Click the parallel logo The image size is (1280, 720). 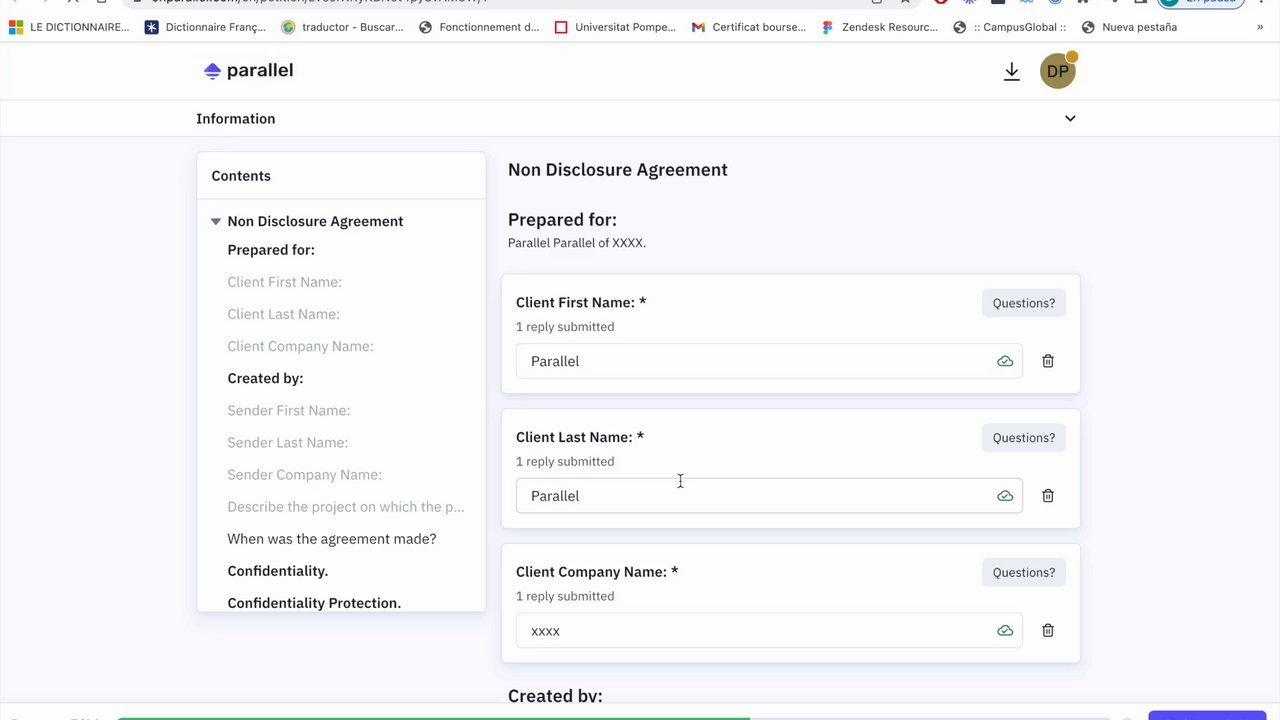click(x=248, y=70)
